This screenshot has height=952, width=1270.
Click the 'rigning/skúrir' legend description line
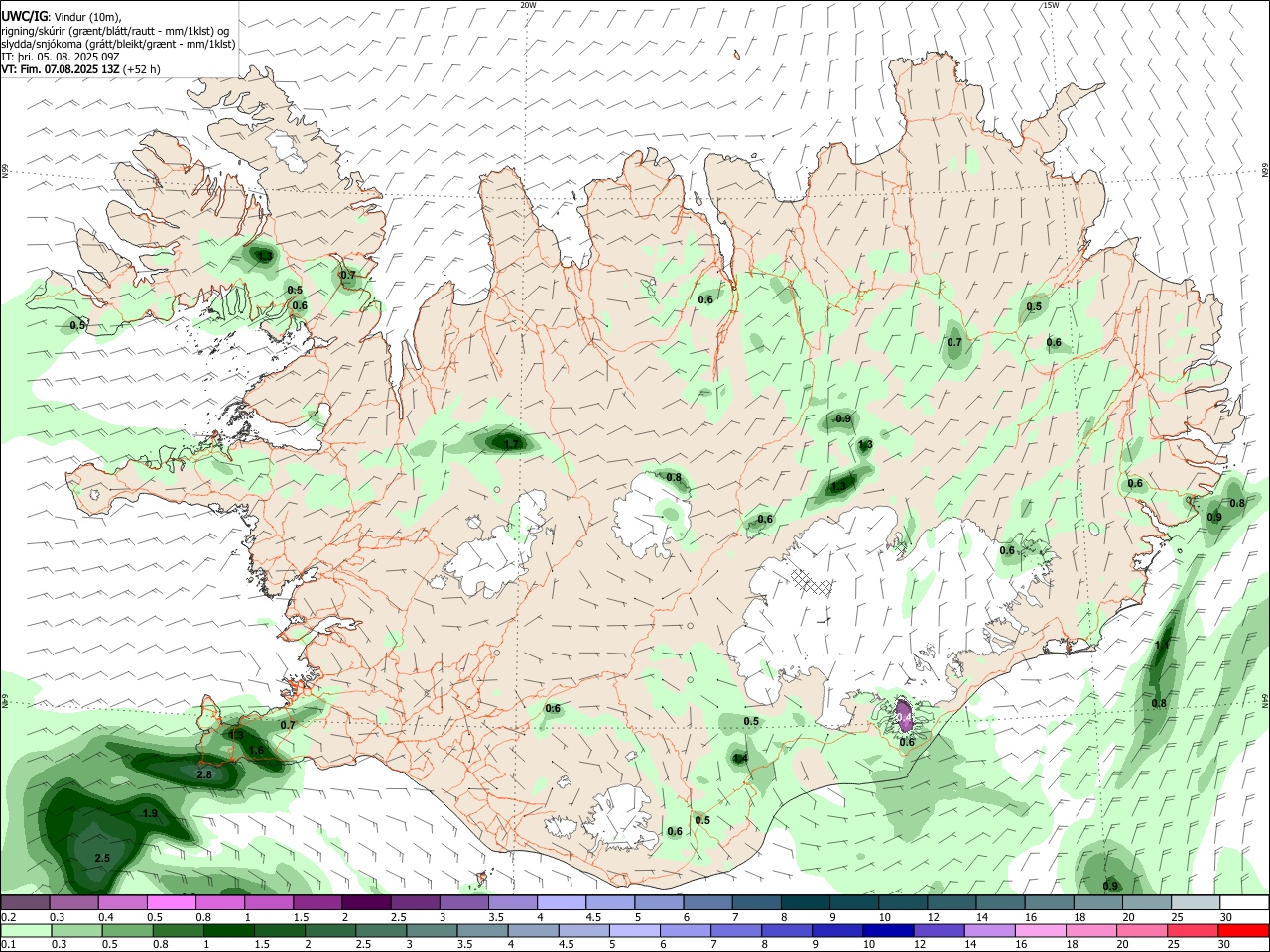115,30
